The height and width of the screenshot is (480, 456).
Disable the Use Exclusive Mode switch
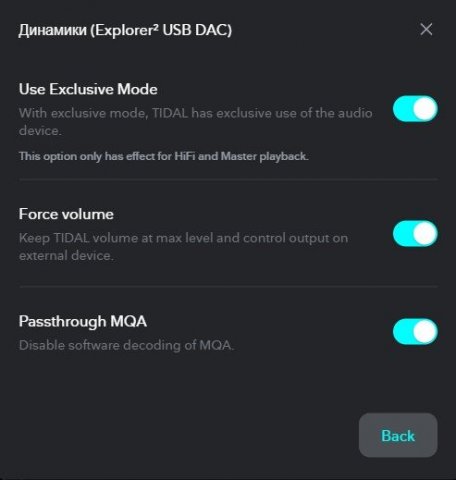(415, 109)
